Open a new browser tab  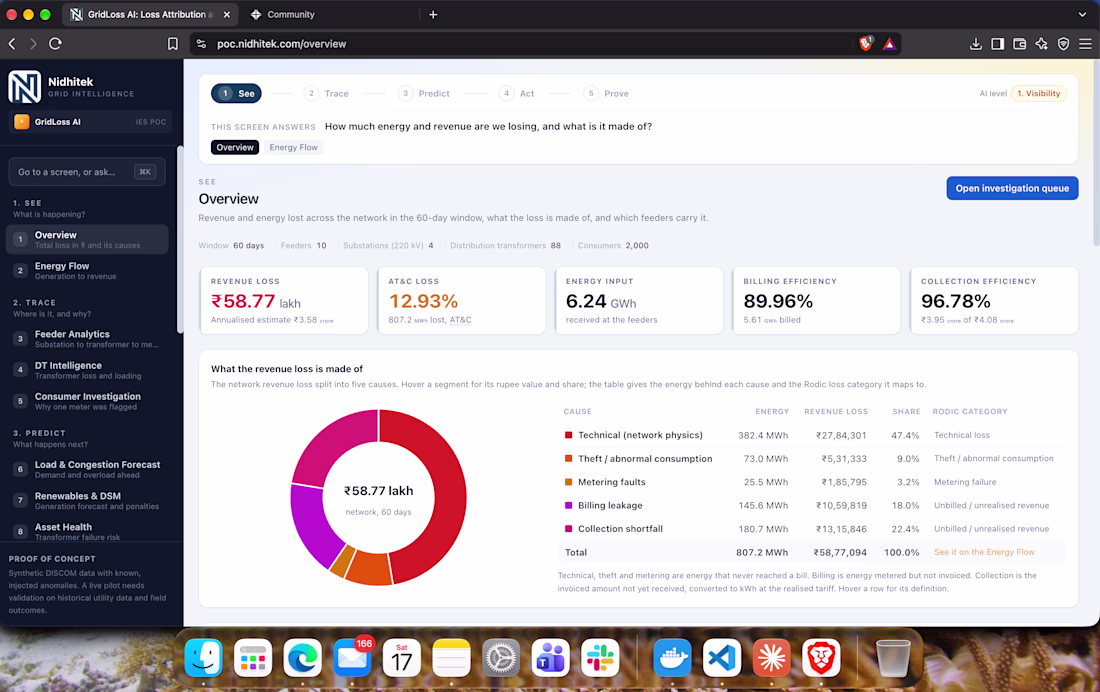[x=433, y=14]
